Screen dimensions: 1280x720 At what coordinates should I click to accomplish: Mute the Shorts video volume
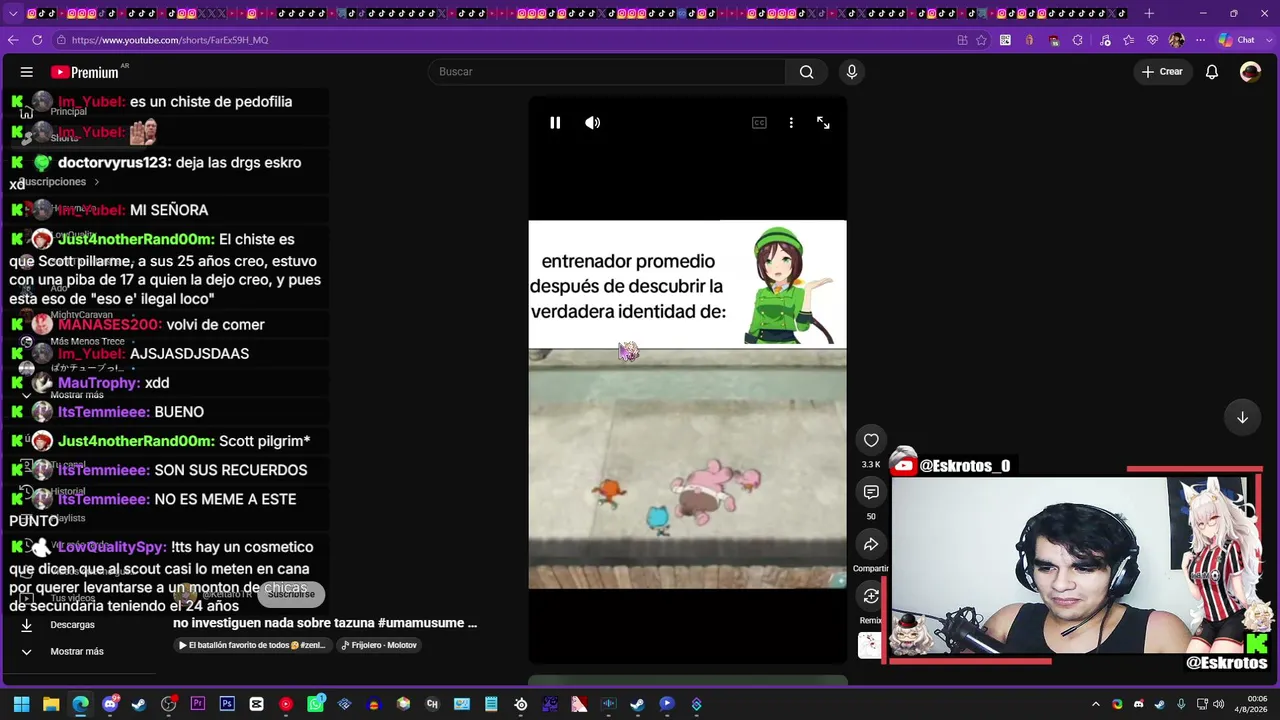(x=593, y=123)
